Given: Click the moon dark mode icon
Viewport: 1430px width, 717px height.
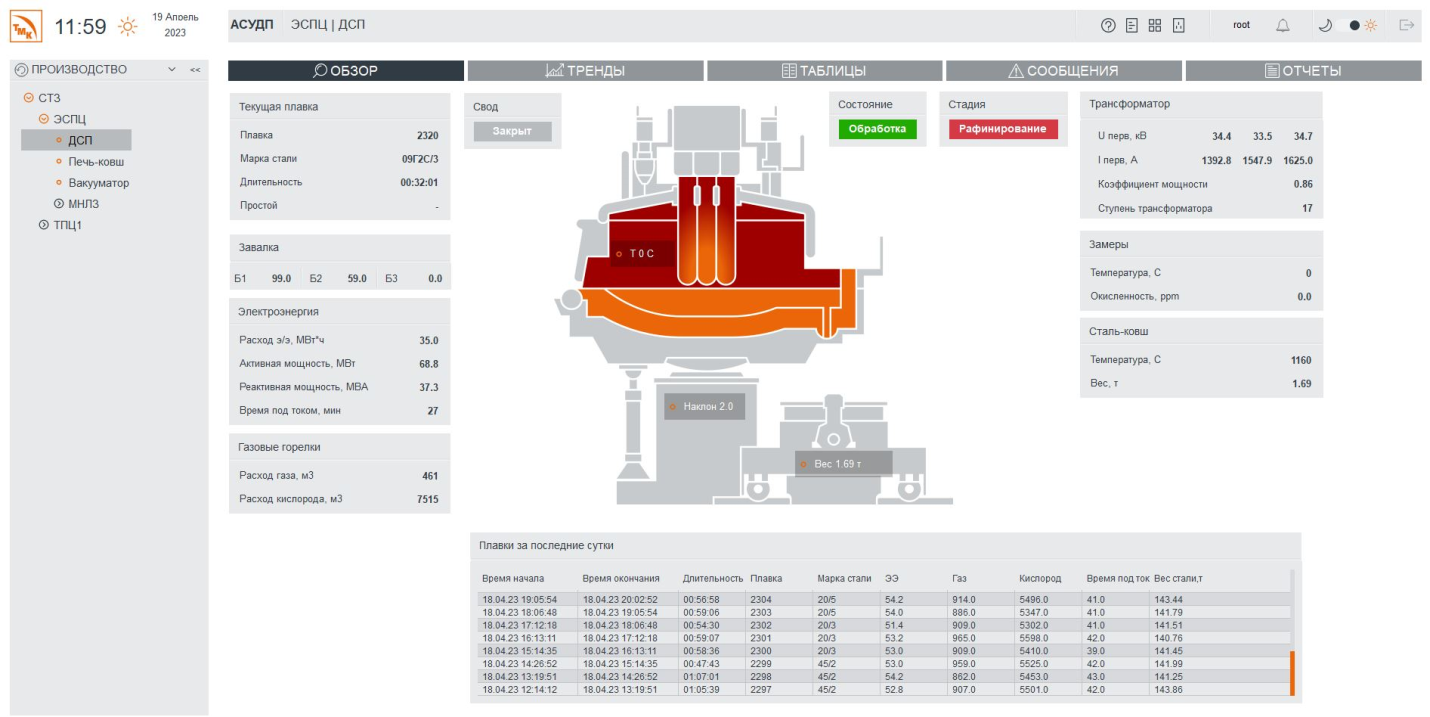Looking at the screenshot, I should [1325, 26].
